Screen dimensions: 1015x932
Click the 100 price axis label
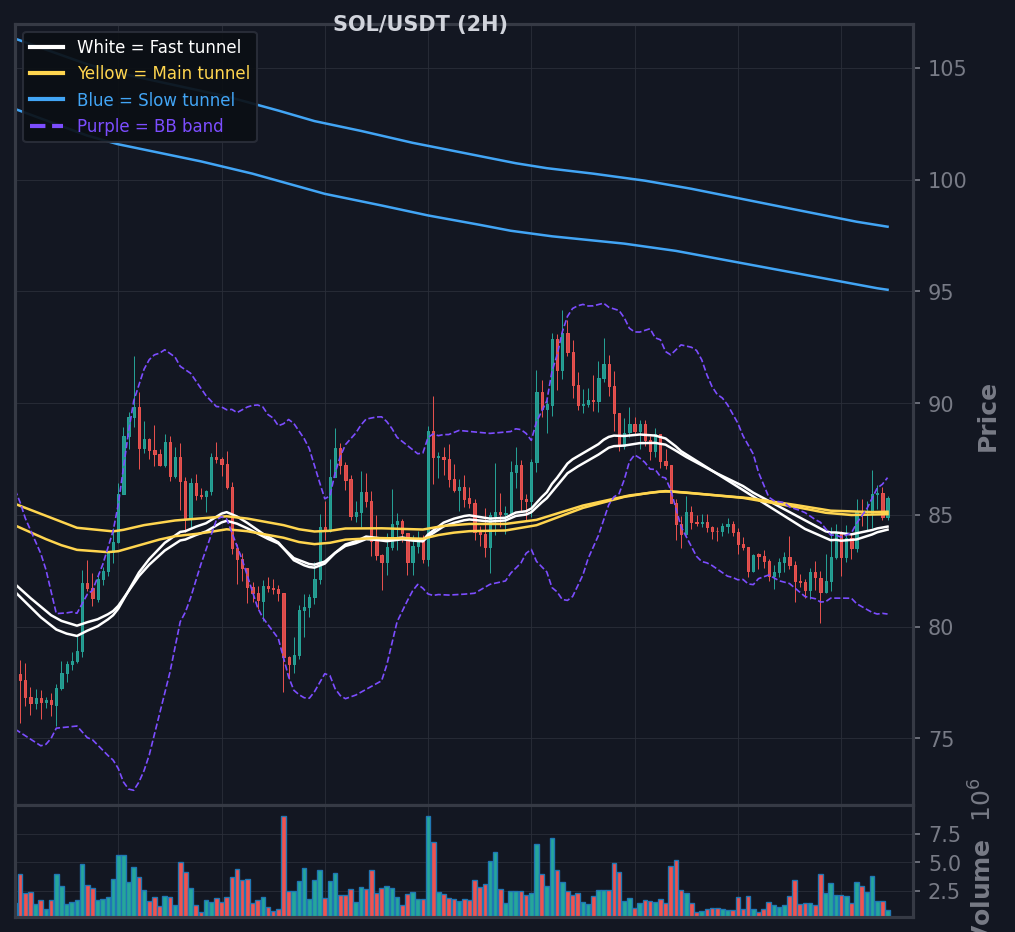click(947, 181)
